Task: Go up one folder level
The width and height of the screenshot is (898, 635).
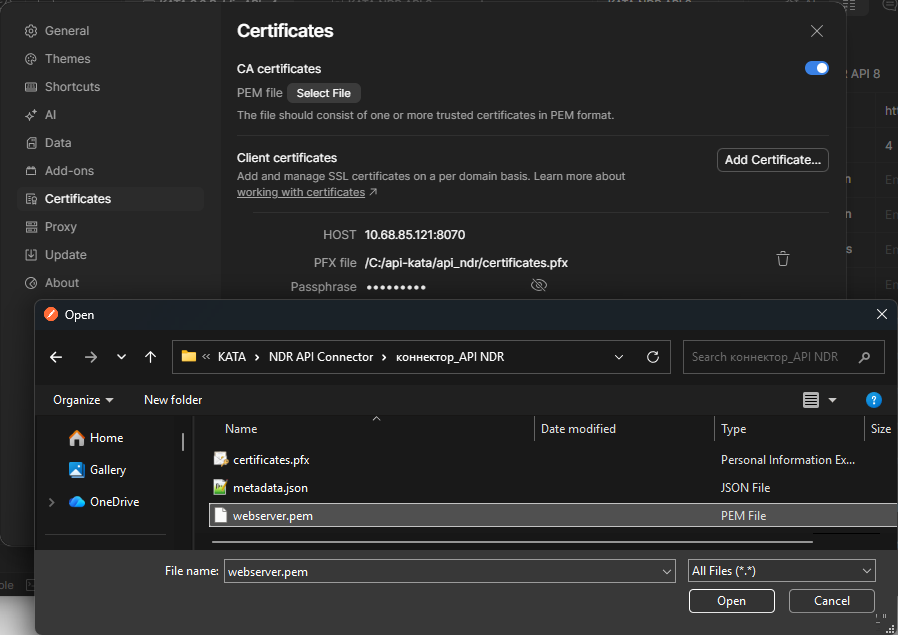Action: pos(151,357)
